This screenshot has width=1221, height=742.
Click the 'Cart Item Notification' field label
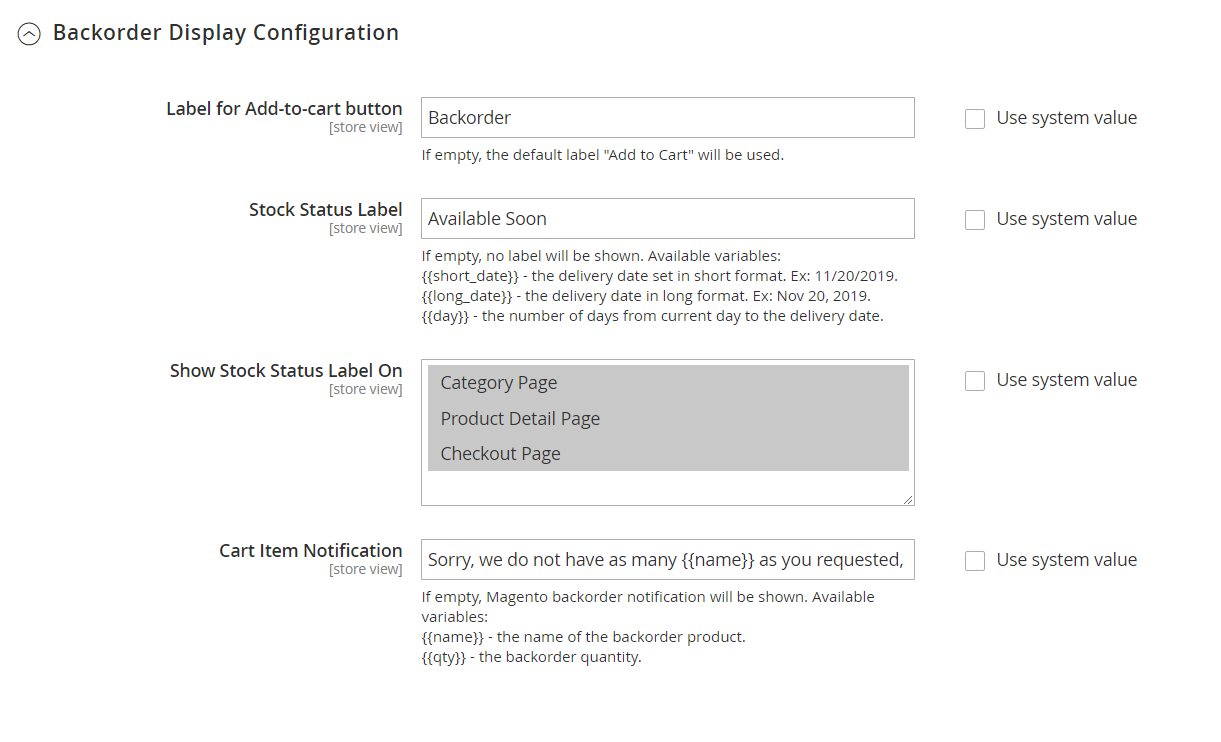point(310,551)
